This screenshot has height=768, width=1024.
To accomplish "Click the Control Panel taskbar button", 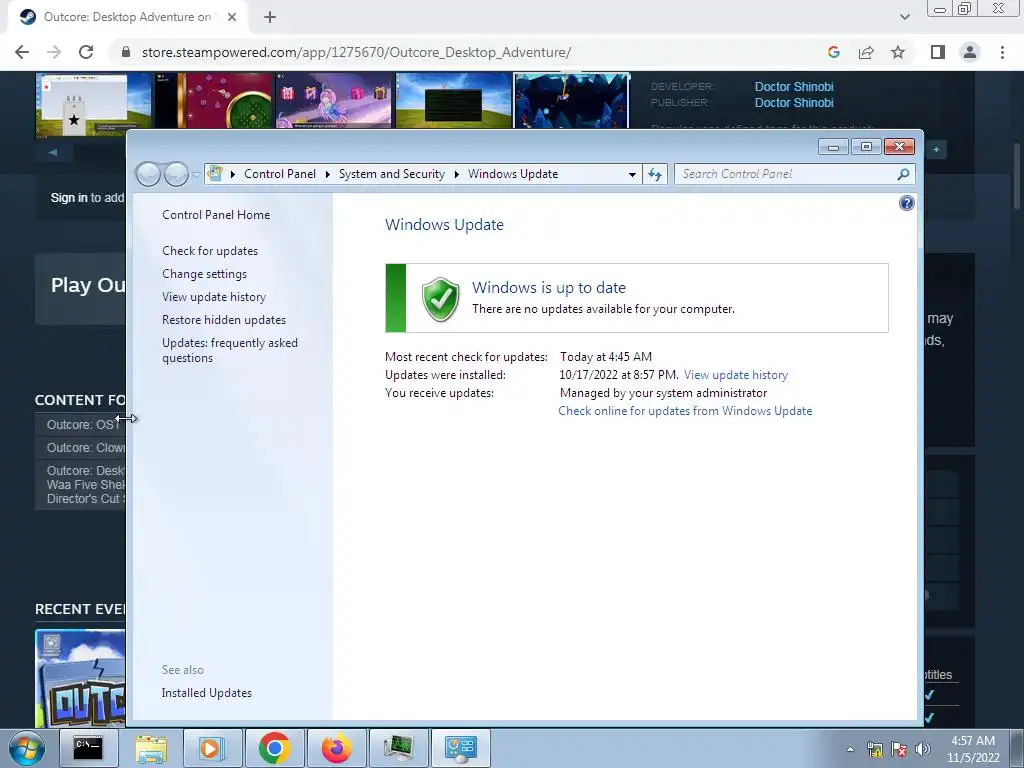I will pos(460,748).
